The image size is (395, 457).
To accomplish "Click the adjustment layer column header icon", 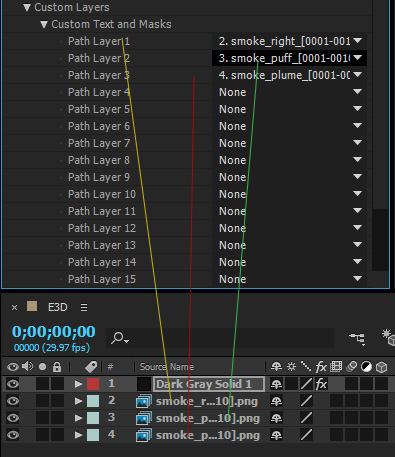I will click(366, 367).
